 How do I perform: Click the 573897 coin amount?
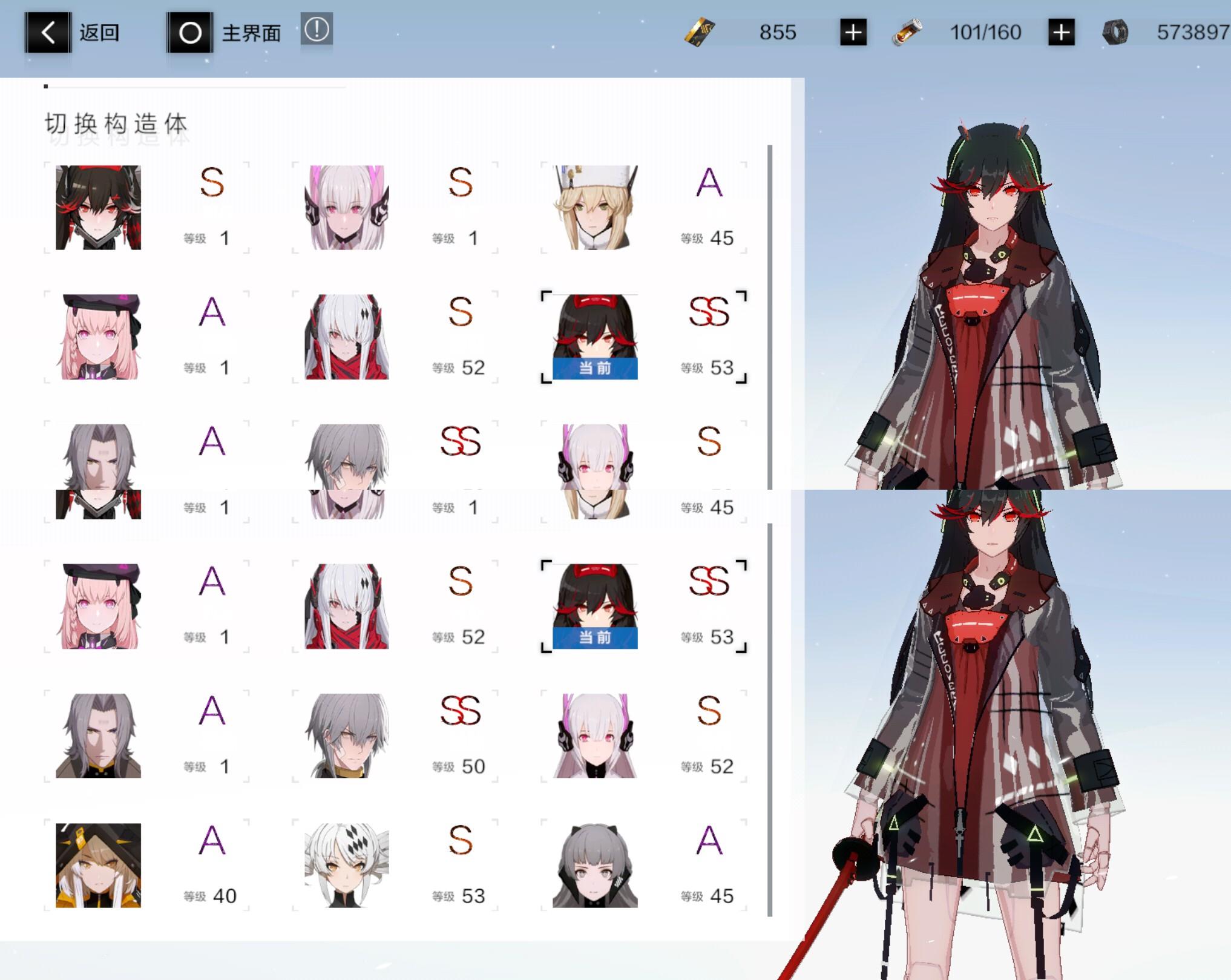point(1193,32)
